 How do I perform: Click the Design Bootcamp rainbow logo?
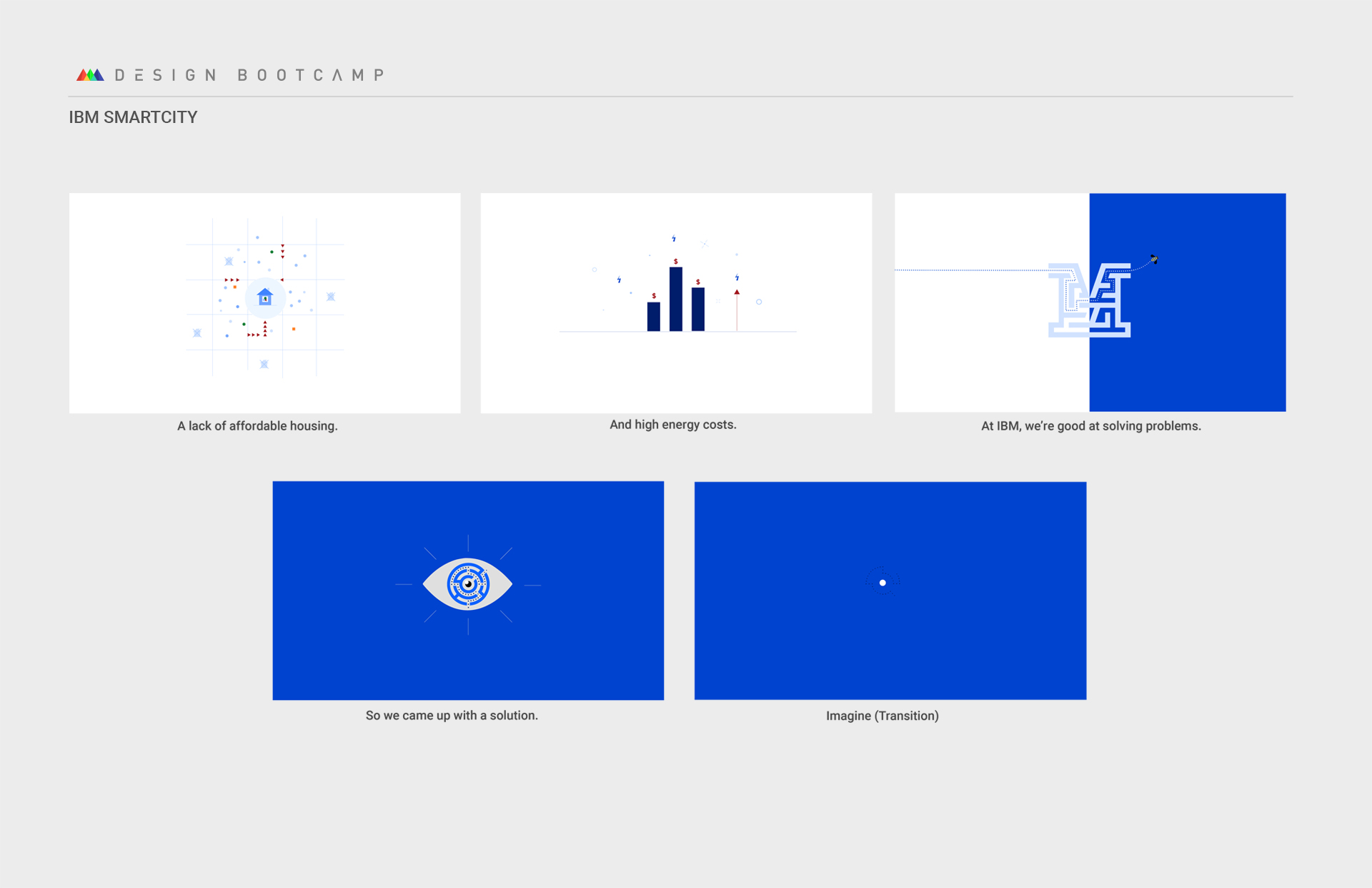tap(90, 74)
